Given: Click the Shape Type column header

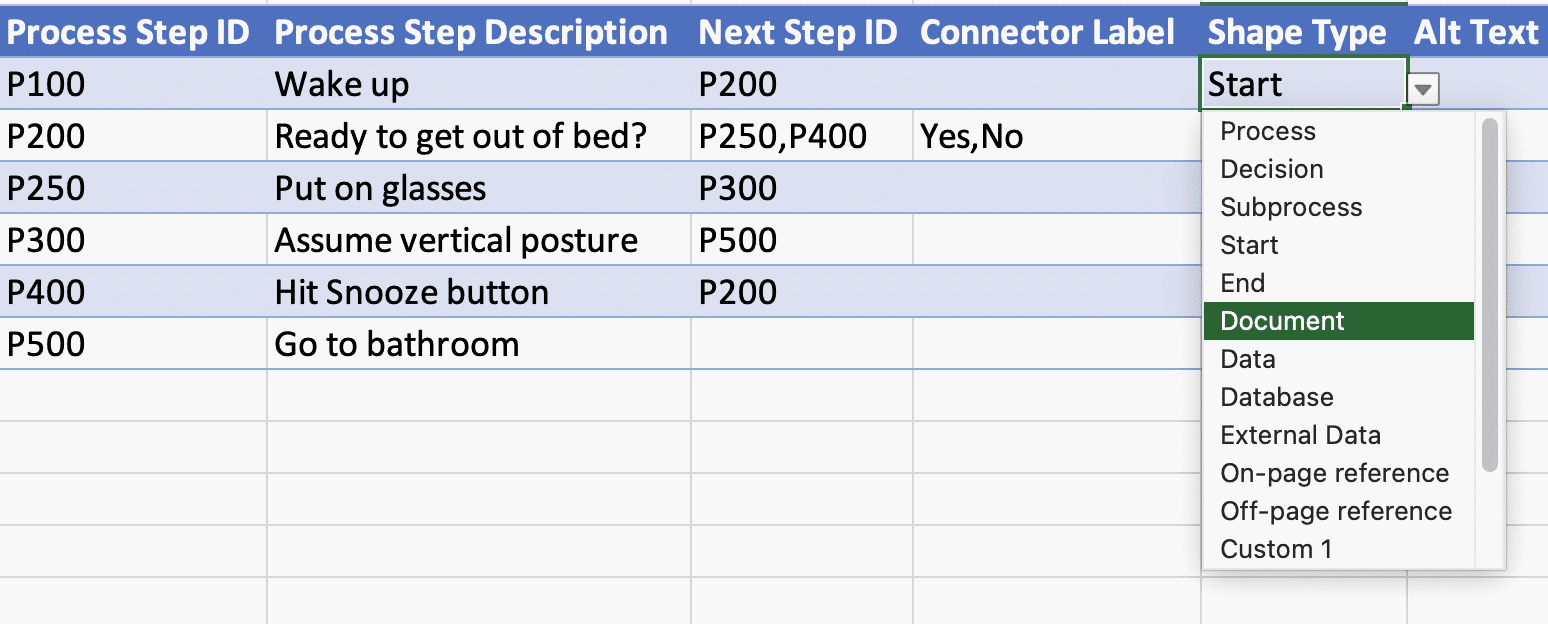Looking at the screenshot, I should [1296, 33].
